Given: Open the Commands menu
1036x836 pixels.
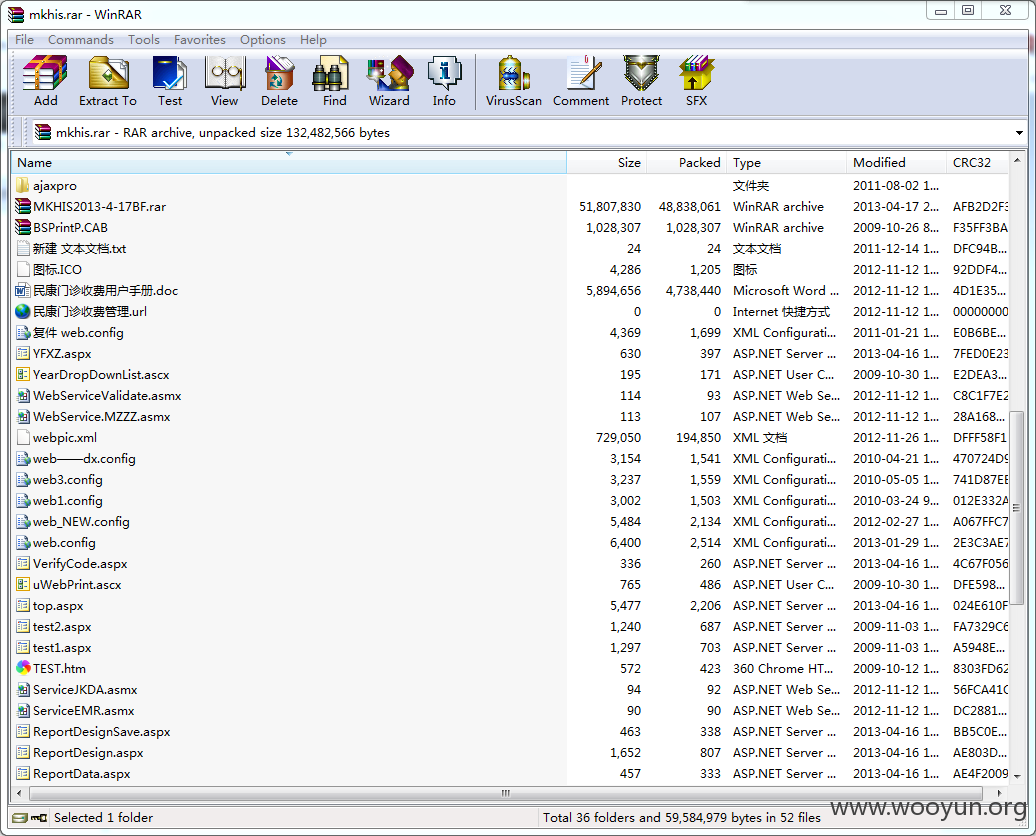Looking at the screenshot, I should [x=81, y=40].
